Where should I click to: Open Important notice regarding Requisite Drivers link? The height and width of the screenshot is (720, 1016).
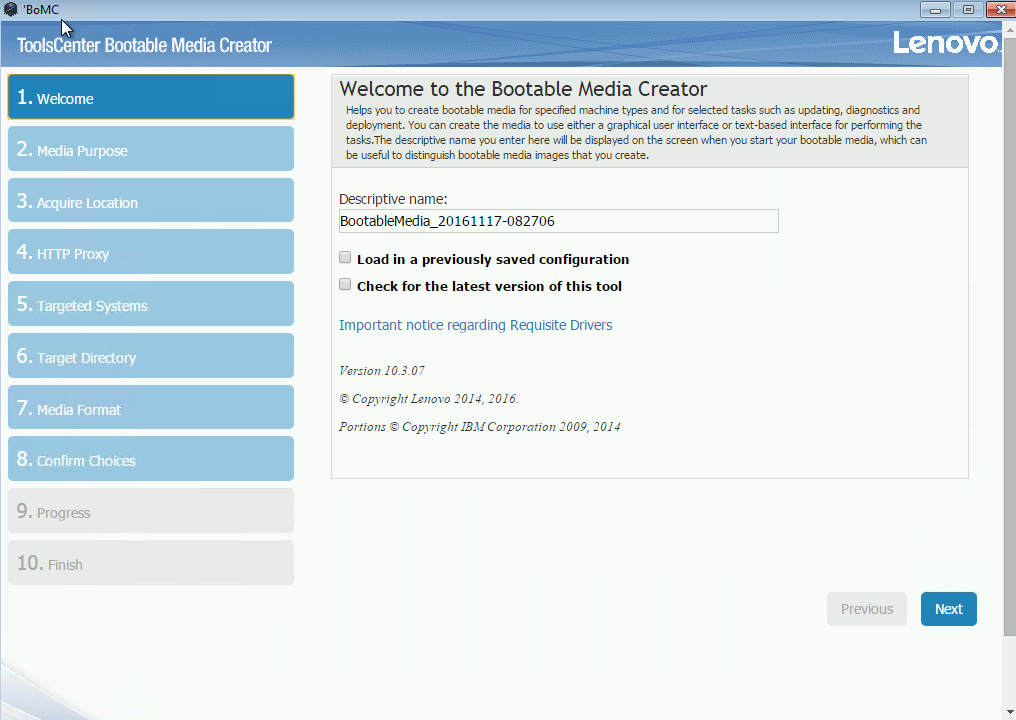(x=476, y=325)
